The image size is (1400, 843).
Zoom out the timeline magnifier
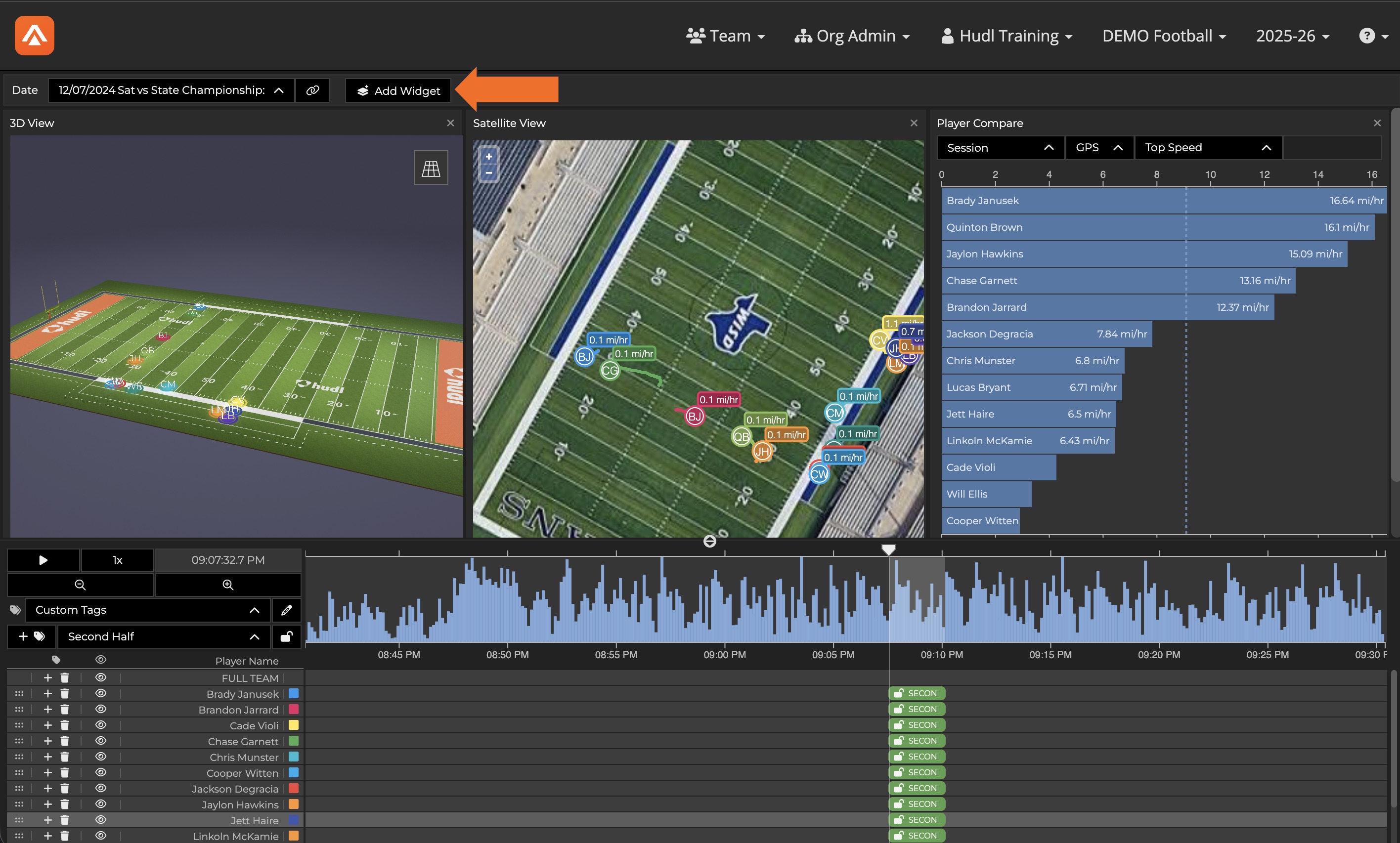tap(80, 585)
